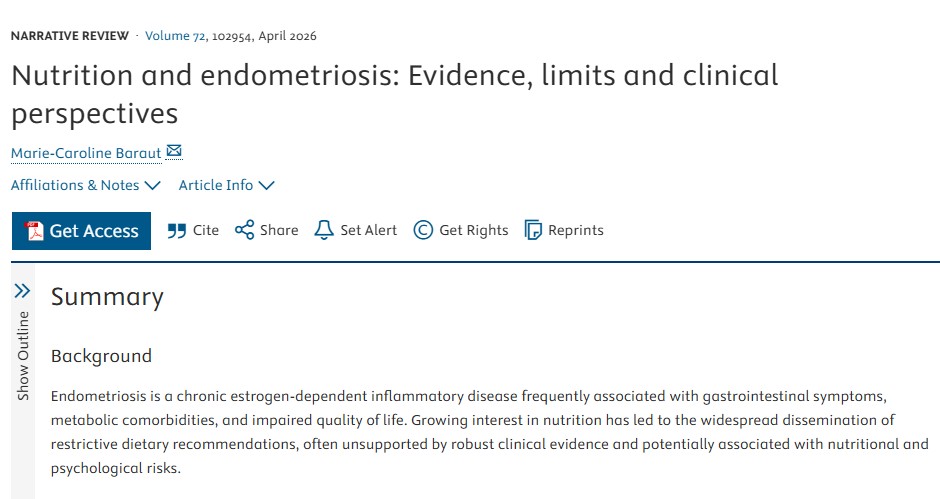Click the Get Access button

(x=81, y=231)
